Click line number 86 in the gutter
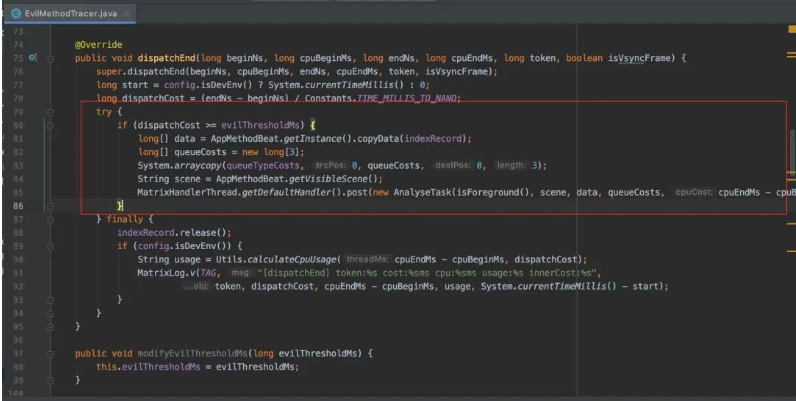This screenshot has width=796, height=401. coord(18,206)
